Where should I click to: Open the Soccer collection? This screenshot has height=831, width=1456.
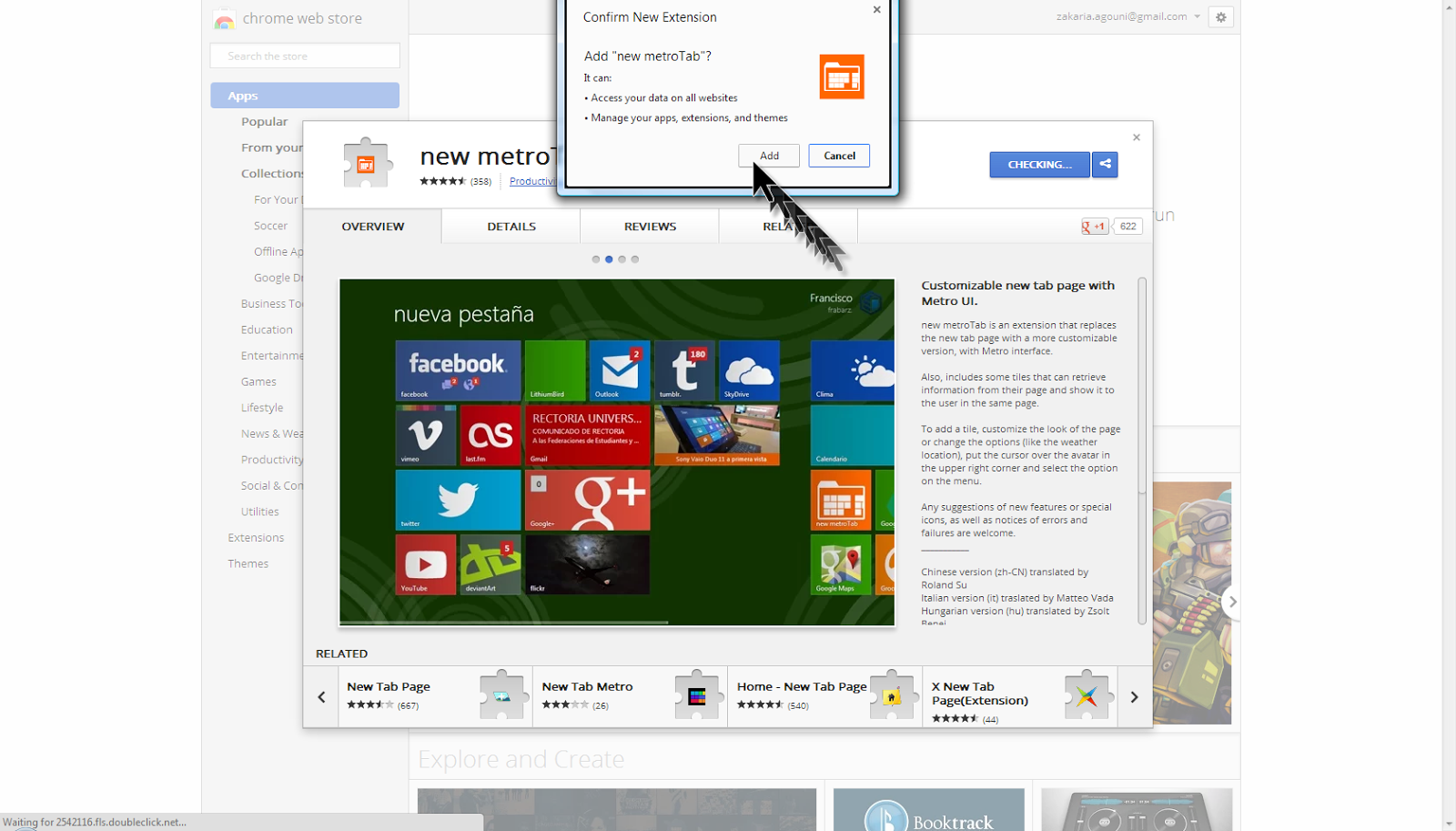270,226
